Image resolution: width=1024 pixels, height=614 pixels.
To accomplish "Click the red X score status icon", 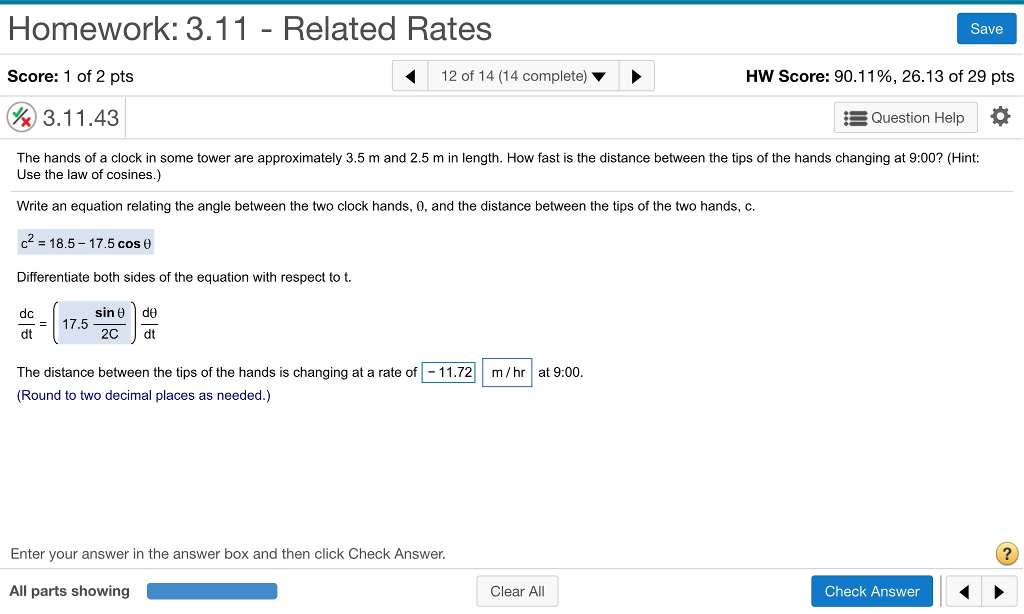I will pyautogui.click(x=20, y=116).
